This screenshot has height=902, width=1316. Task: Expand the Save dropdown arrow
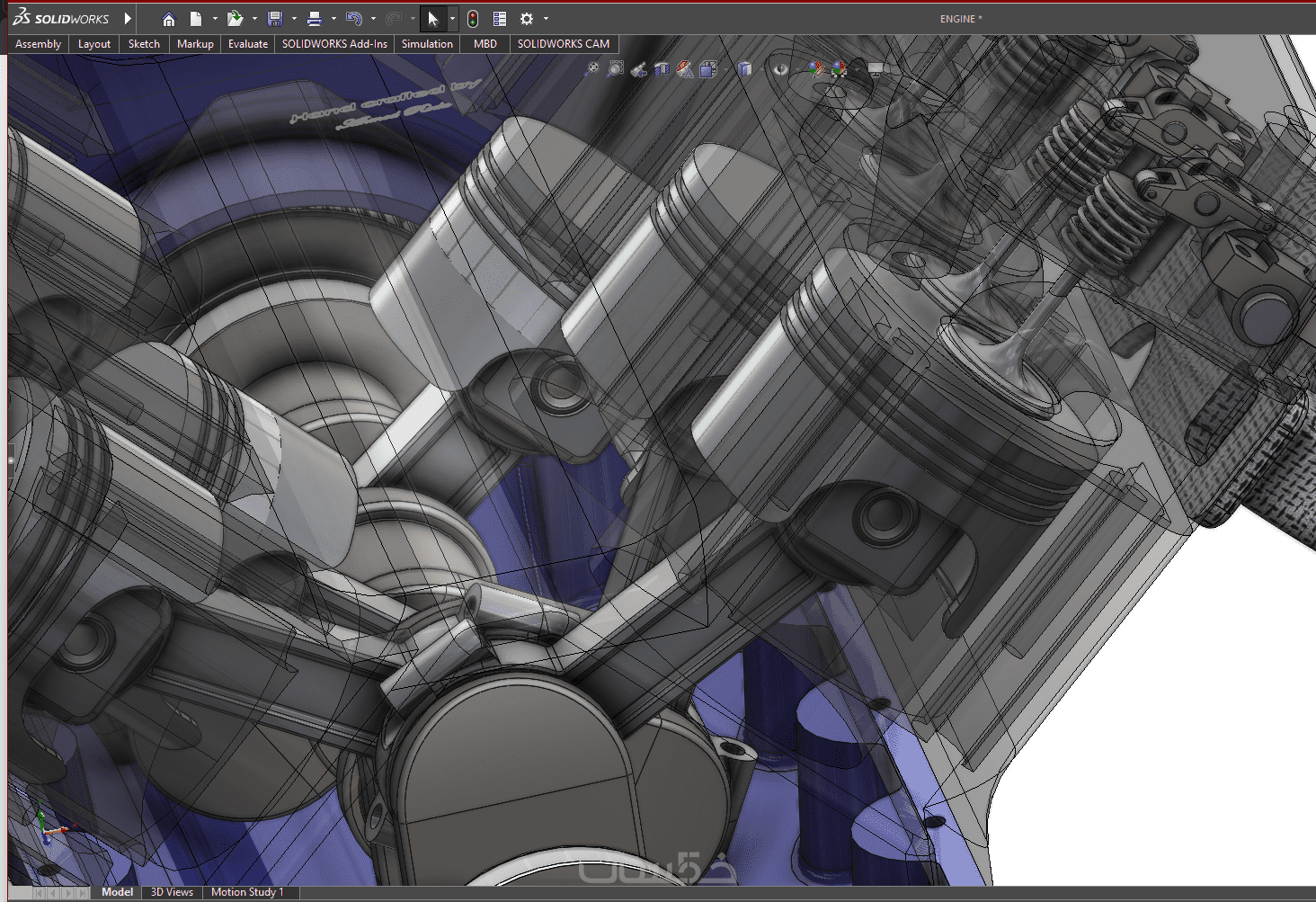click(294, 19)
